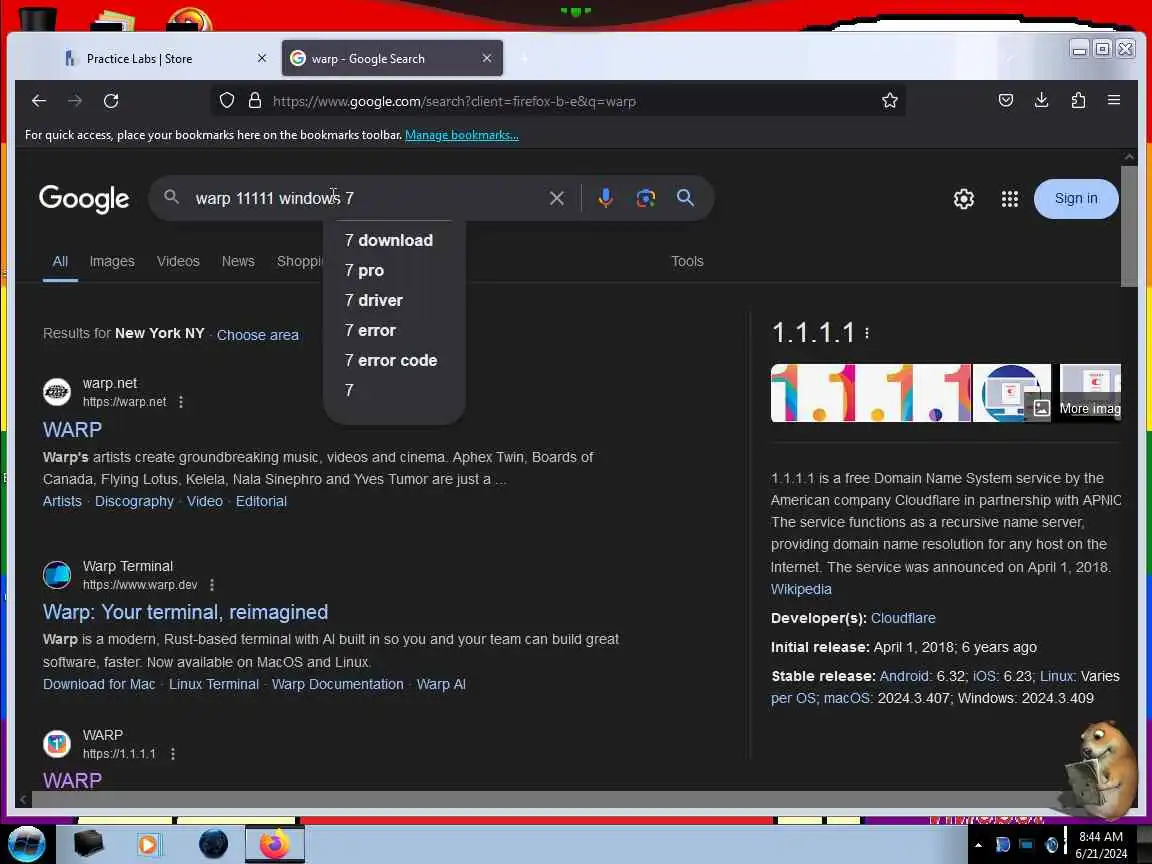Open the Warp Documentation sitelink

tap(337, 685)
